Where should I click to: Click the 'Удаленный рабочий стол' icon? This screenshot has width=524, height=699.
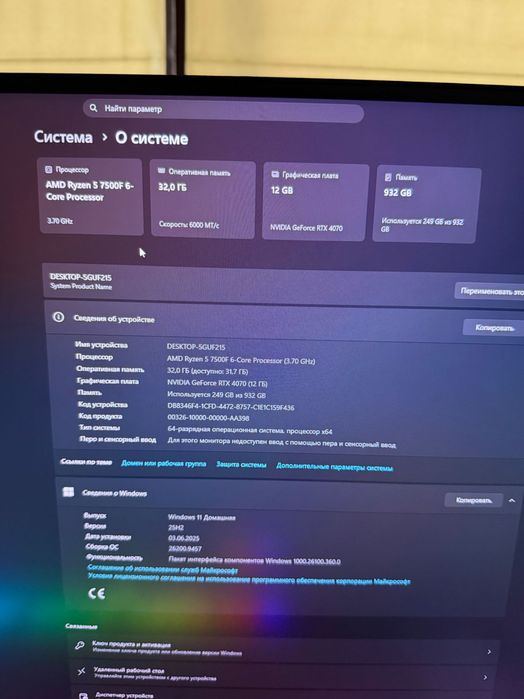pyautogui.click(x=82, y=671)
